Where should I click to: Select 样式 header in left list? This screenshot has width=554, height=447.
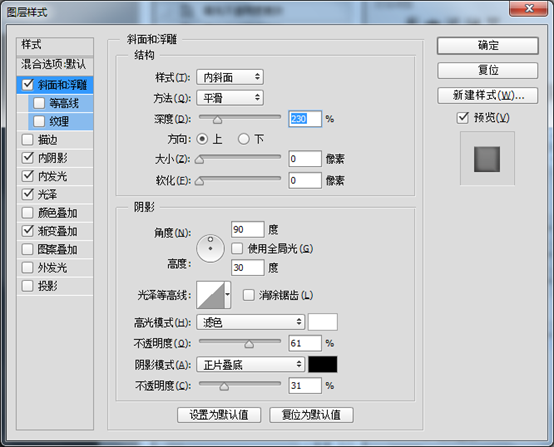pos(55,46)
